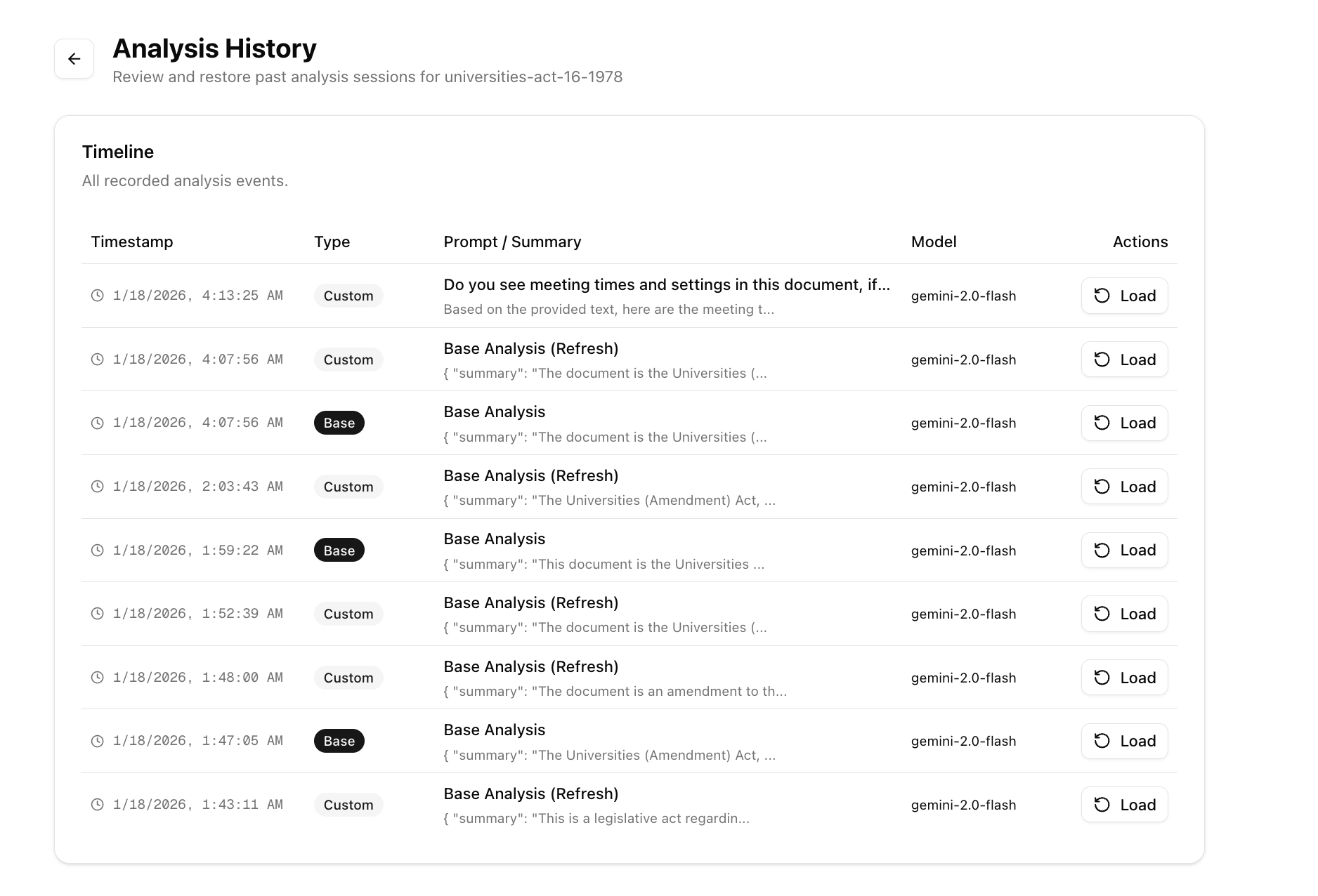Click clock icon beside 4:13:25 AM timestamp
Viewport: 1318px width, 896px height.
(x=98, y=296)
